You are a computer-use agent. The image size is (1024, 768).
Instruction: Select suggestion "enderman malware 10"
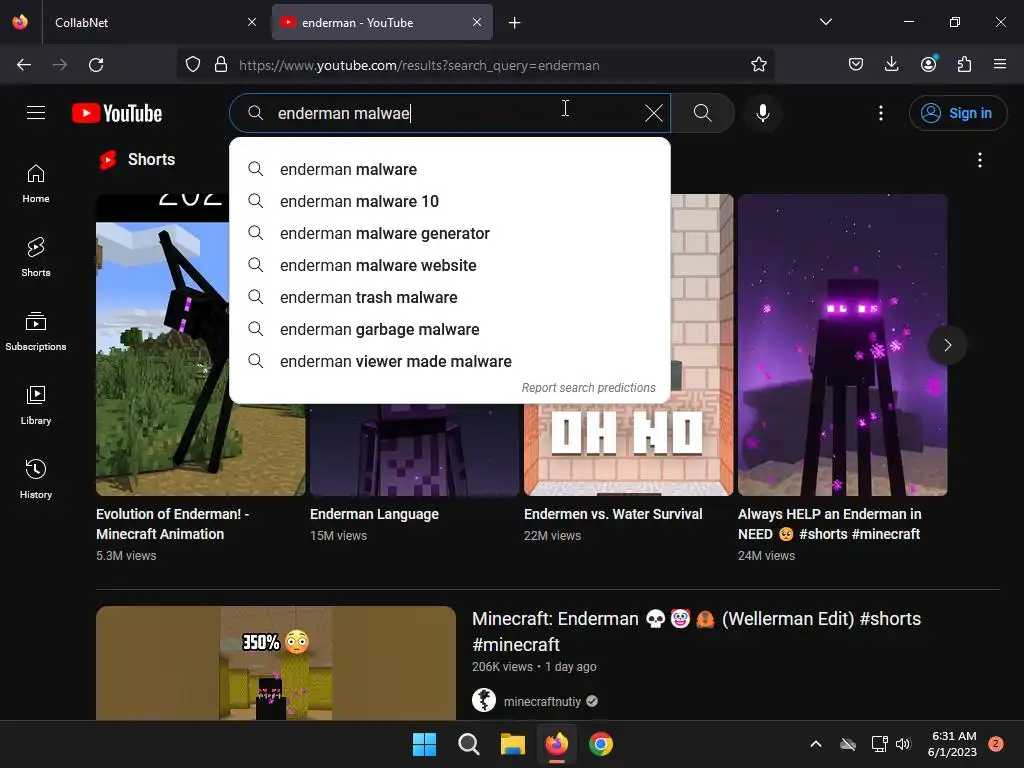[450, 202]
